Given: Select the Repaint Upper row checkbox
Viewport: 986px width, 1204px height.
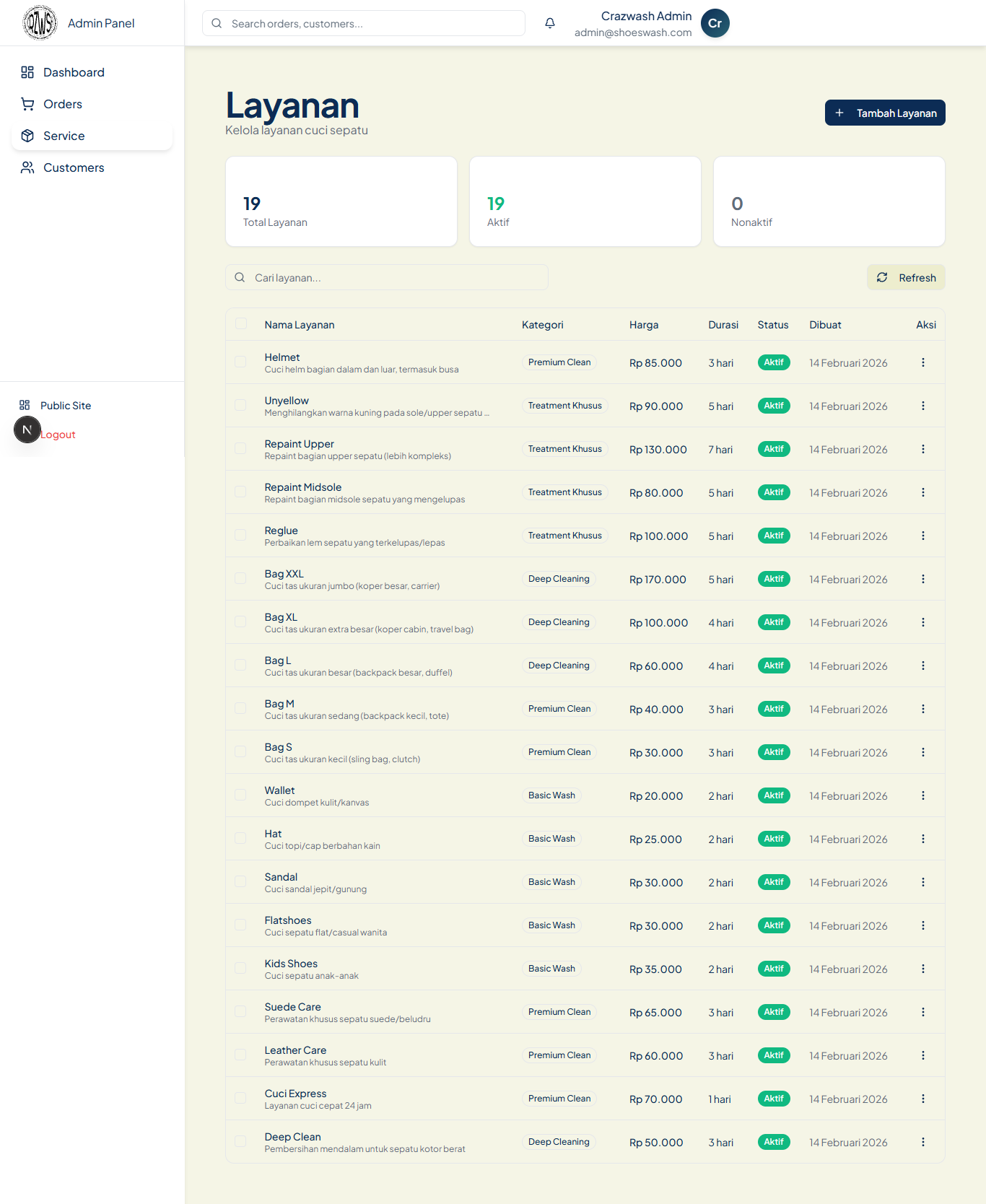Looking at the screenshot, I should pyautogui.click(x=240, y=448).
